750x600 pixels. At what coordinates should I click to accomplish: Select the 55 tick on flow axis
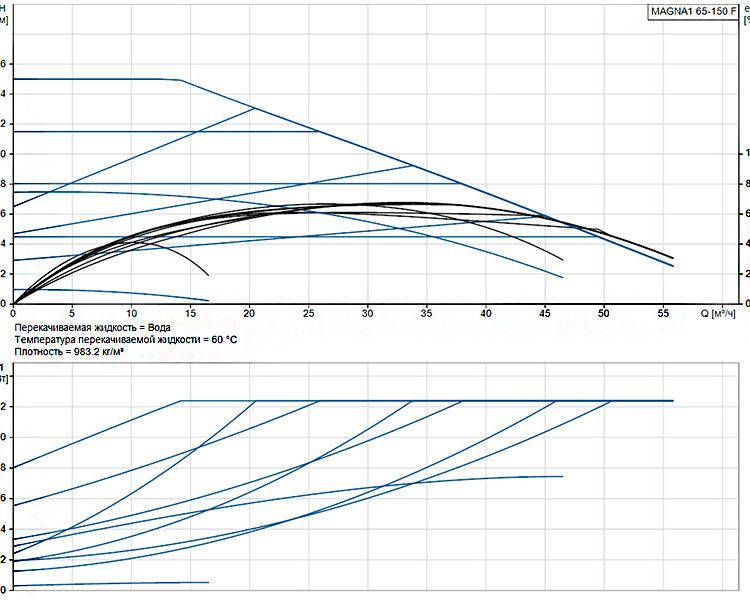click(663, 313)
